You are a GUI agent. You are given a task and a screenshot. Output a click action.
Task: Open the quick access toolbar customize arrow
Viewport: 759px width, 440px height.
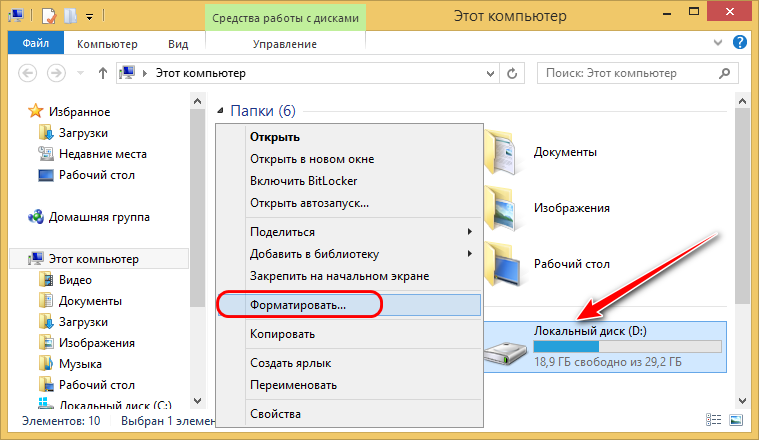pyautogui.click(x=90, y=17)
